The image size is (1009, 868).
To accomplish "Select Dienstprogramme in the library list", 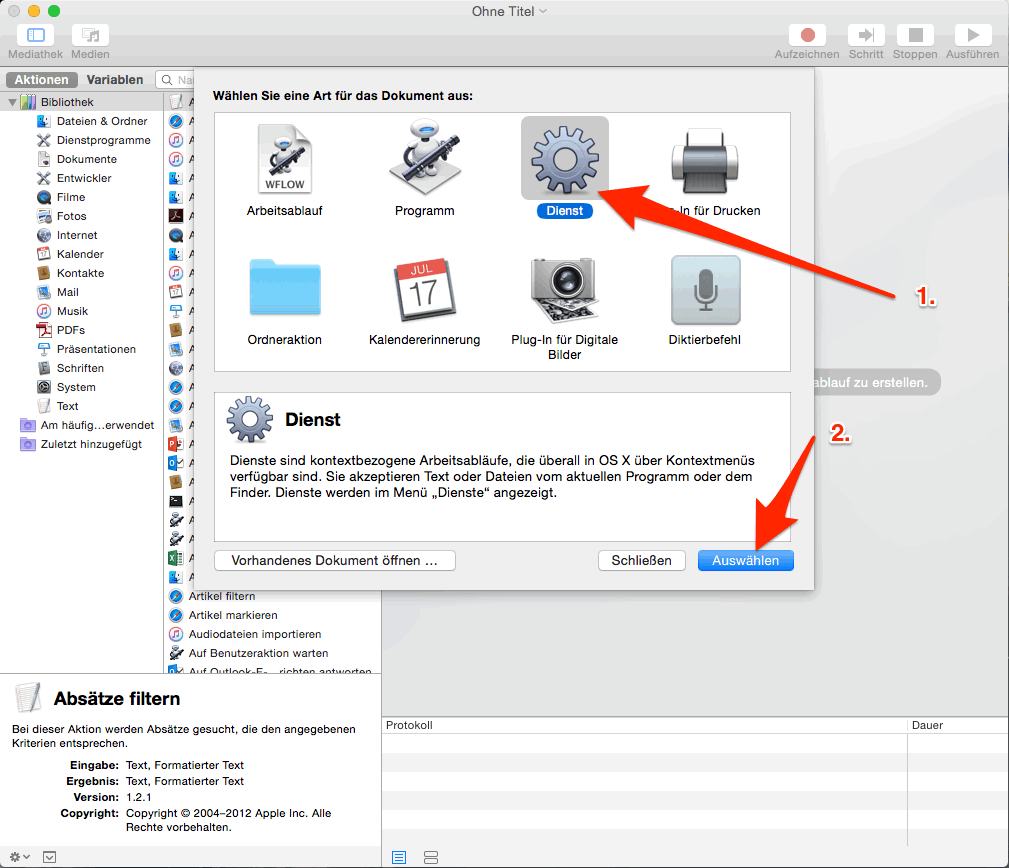I will click(x=103, y=140).
